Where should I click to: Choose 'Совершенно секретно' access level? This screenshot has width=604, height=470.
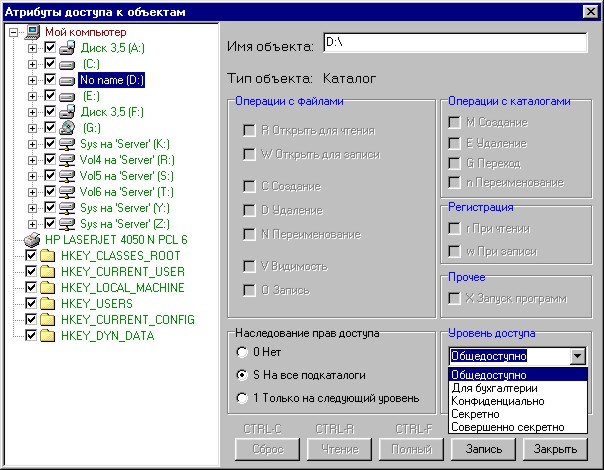point(518,427)
